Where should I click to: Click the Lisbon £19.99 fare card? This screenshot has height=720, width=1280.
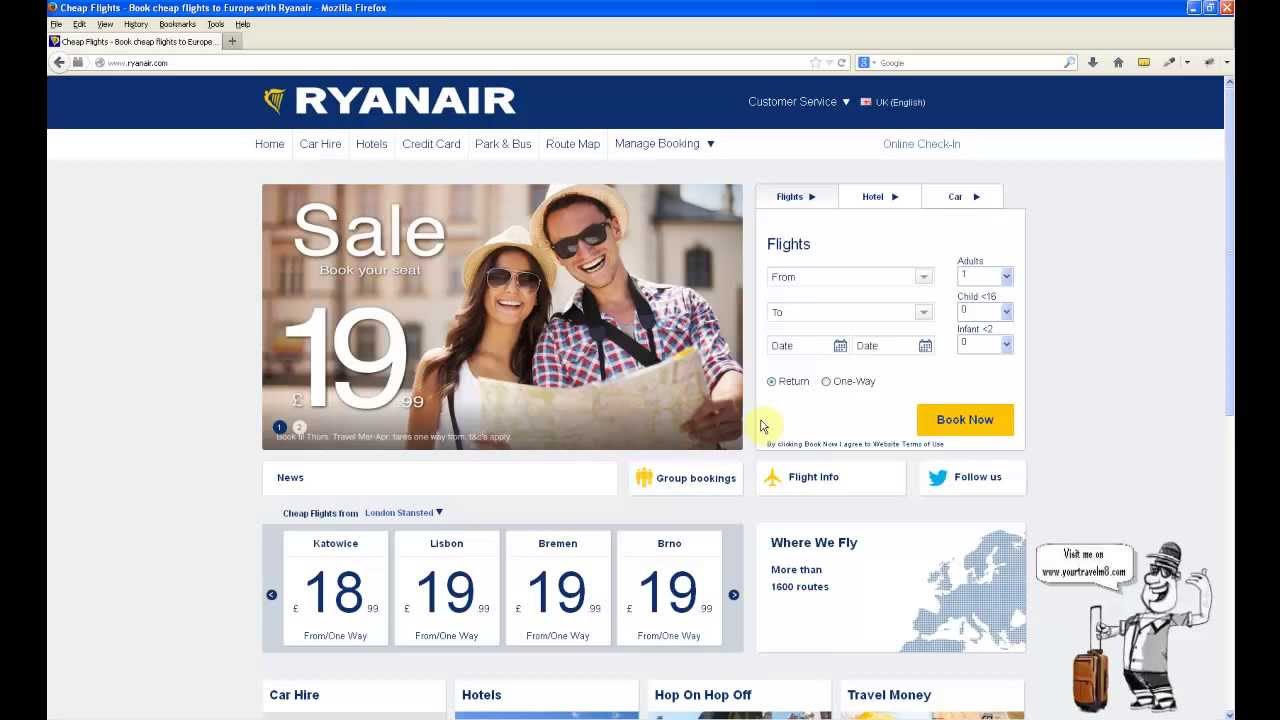click(447, 588)
